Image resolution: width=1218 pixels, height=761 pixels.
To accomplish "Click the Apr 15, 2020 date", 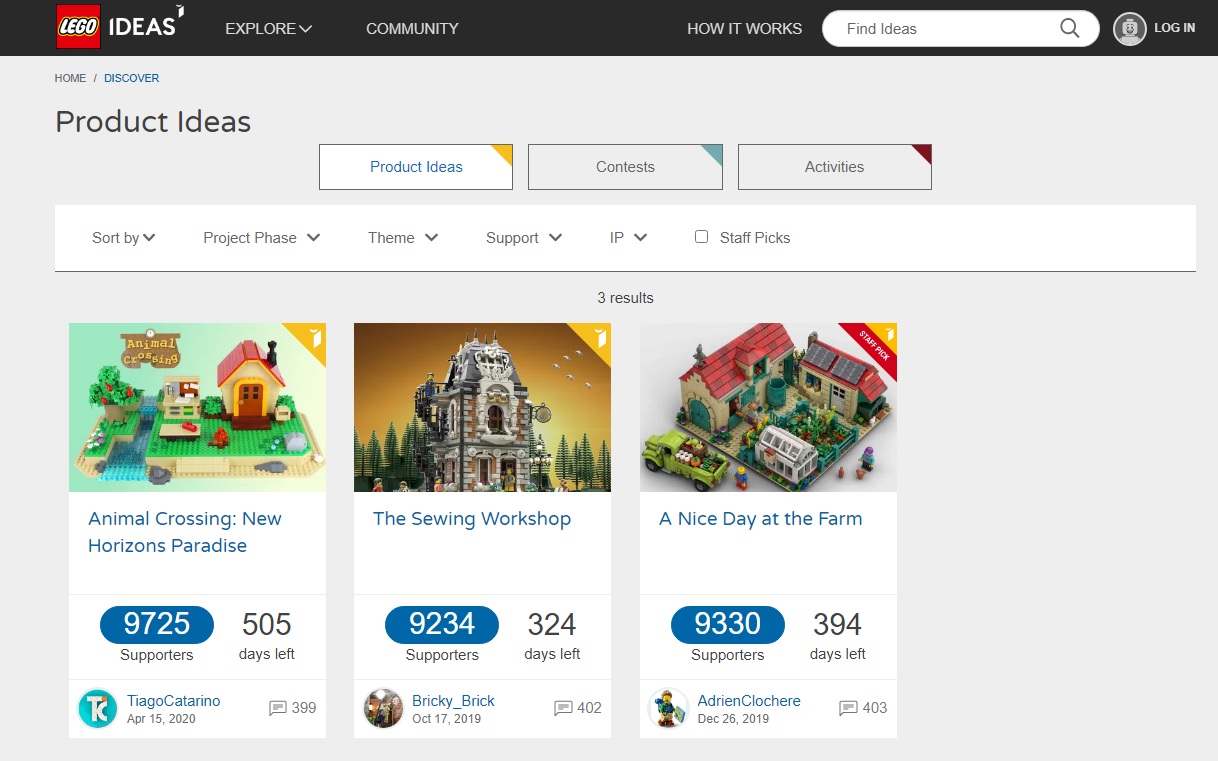I will click(x=161, y=719).
